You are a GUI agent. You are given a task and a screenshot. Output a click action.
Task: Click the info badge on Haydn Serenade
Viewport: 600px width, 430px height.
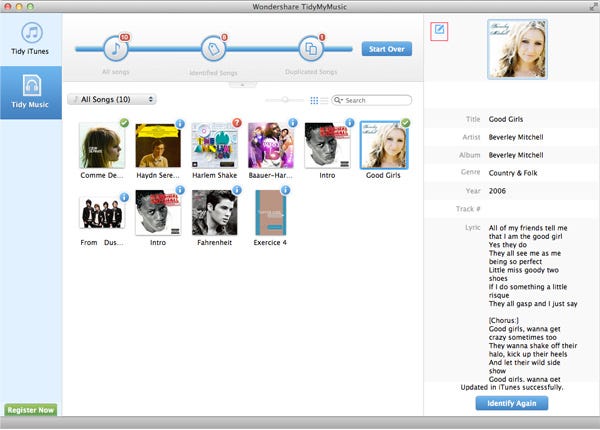tap(180, 124)
